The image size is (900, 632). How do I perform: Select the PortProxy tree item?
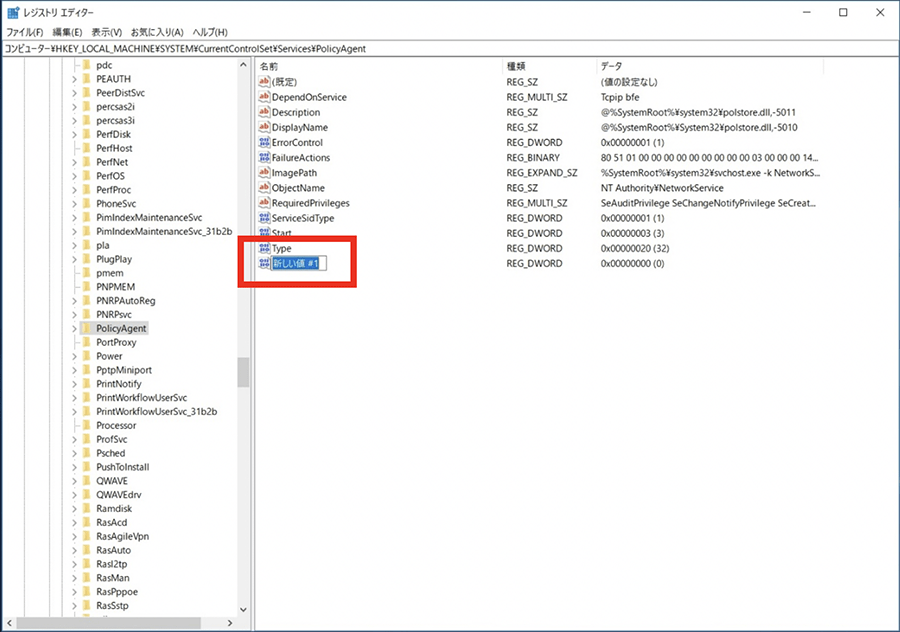(116, 342)
